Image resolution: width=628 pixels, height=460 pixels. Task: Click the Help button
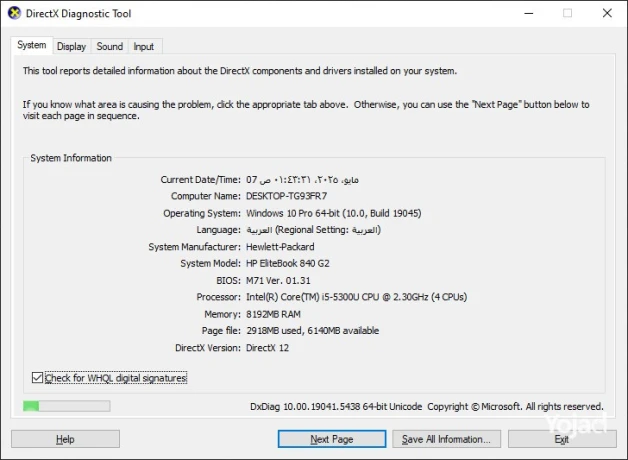[x=65, y=439]
